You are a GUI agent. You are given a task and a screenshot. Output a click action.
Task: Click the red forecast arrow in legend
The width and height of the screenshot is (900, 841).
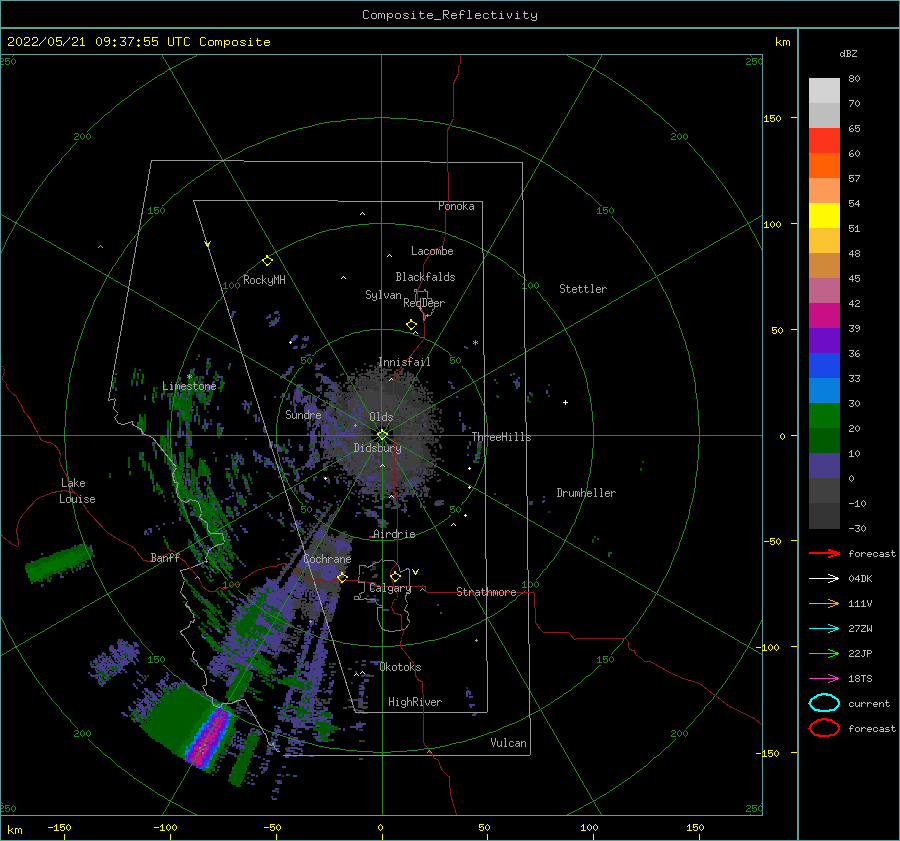824,553
